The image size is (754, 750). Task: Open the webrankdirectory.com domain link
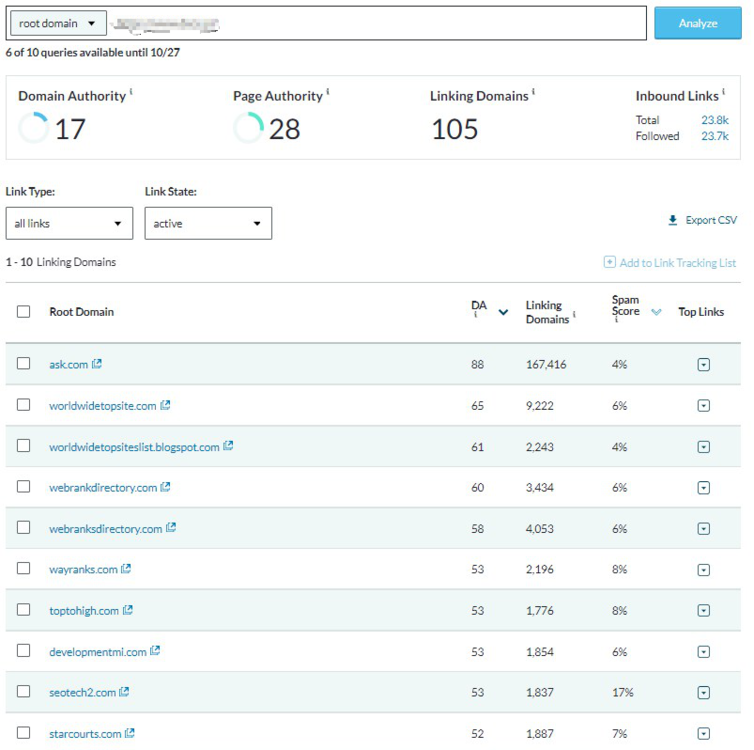103,487
